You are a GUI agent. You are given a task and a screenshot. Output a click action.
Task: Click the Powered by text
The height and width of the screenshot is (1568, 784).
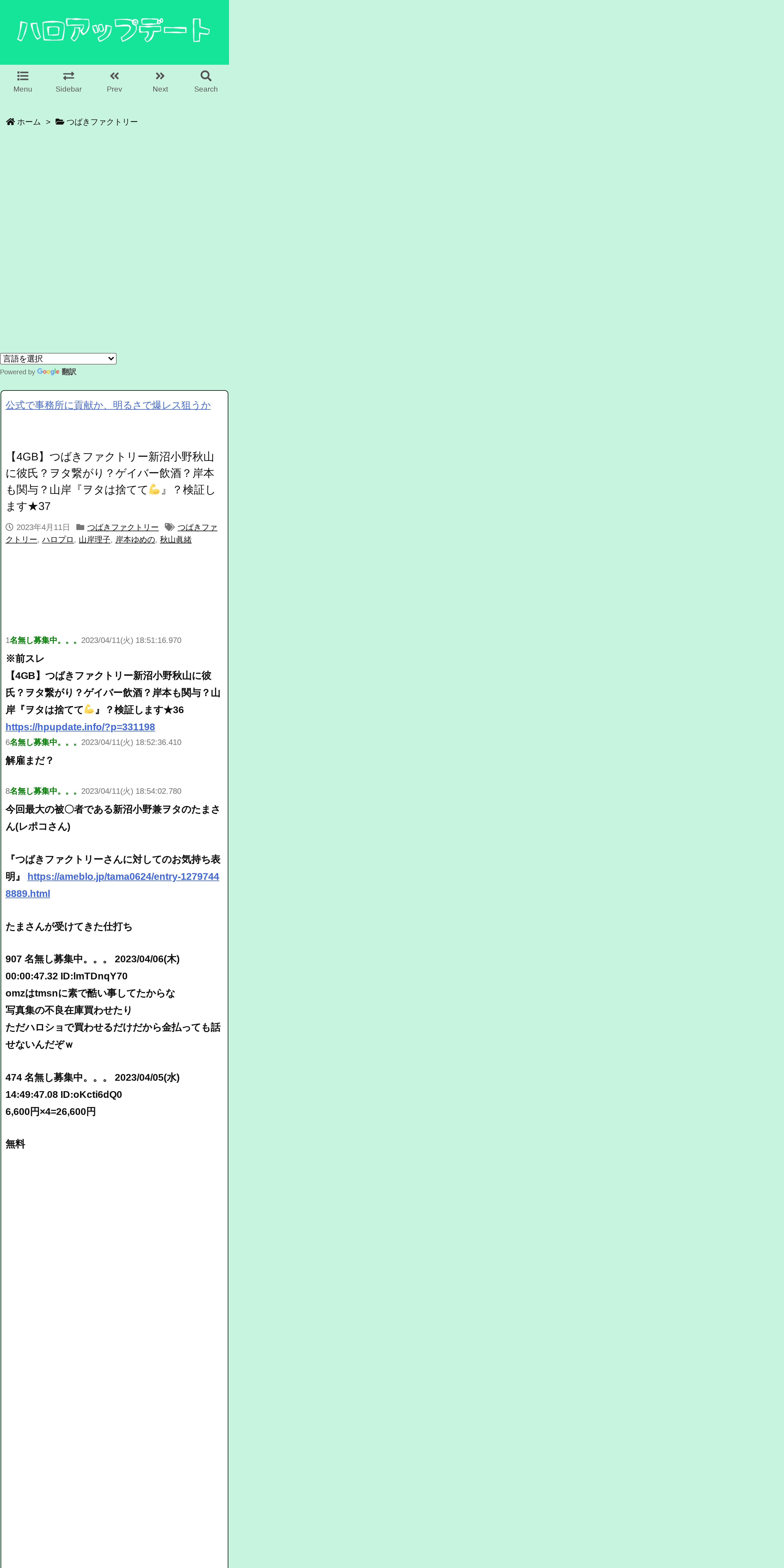point(18,372)
